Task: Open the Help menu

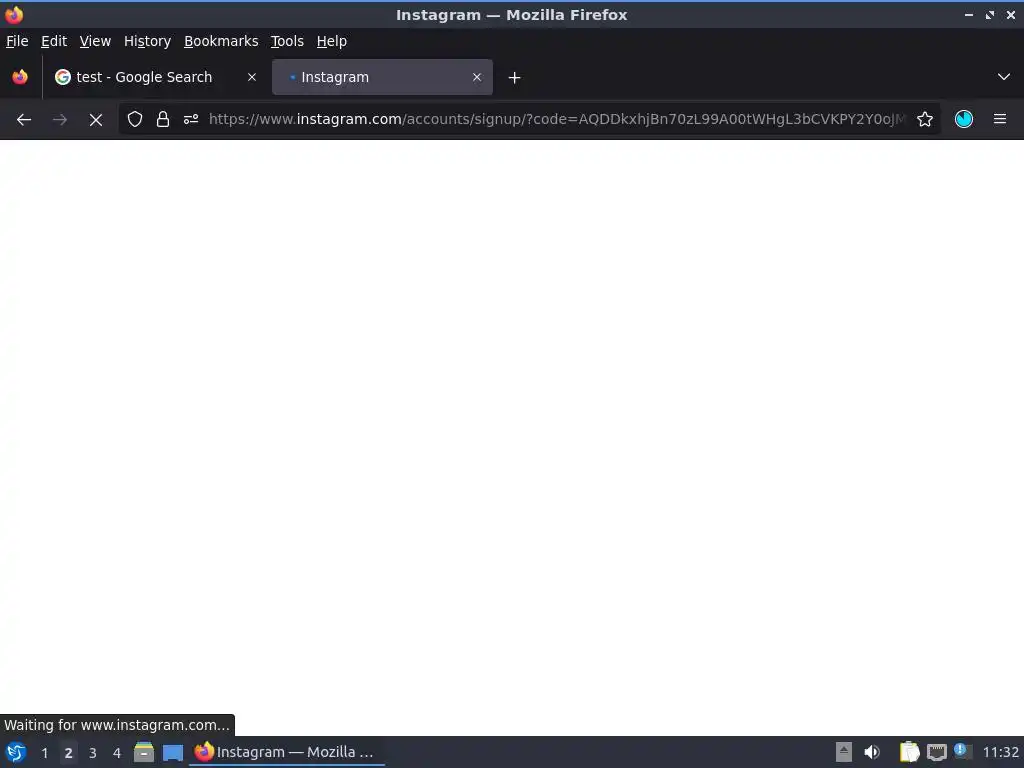Action: [332, 41]
